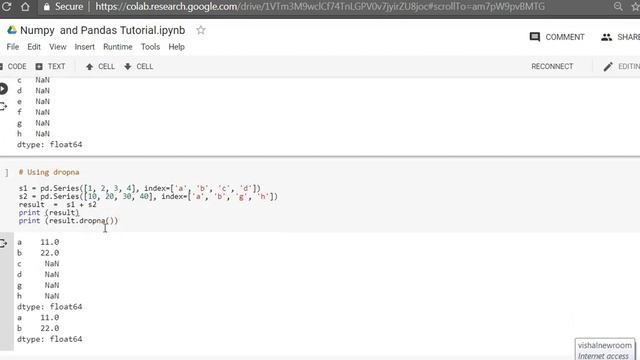Move cell down with arrow icon
The width and height of the screenshot is (640, 360).
[138, 67]
